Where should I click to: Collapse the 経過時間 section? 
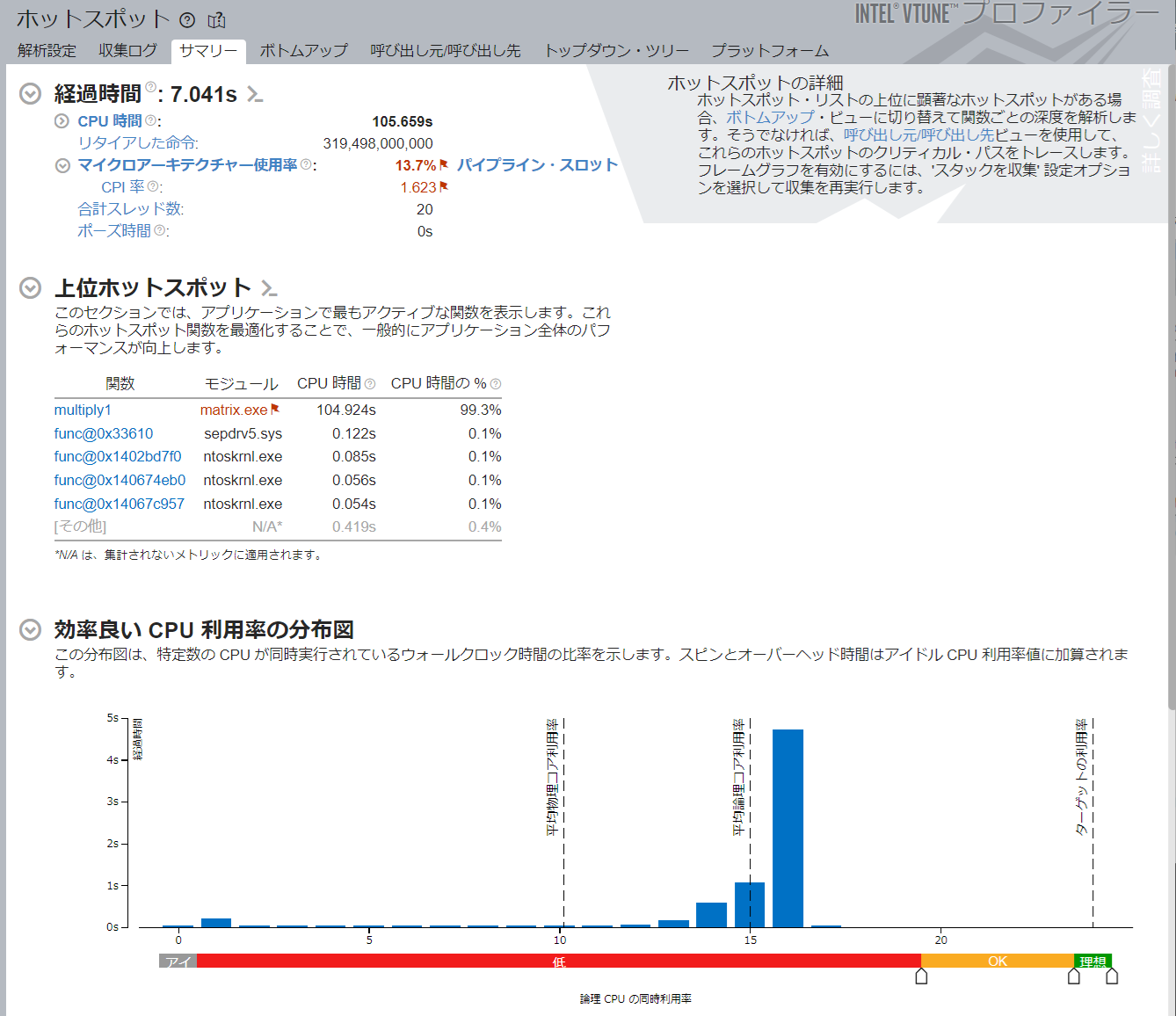click(31, 94)
